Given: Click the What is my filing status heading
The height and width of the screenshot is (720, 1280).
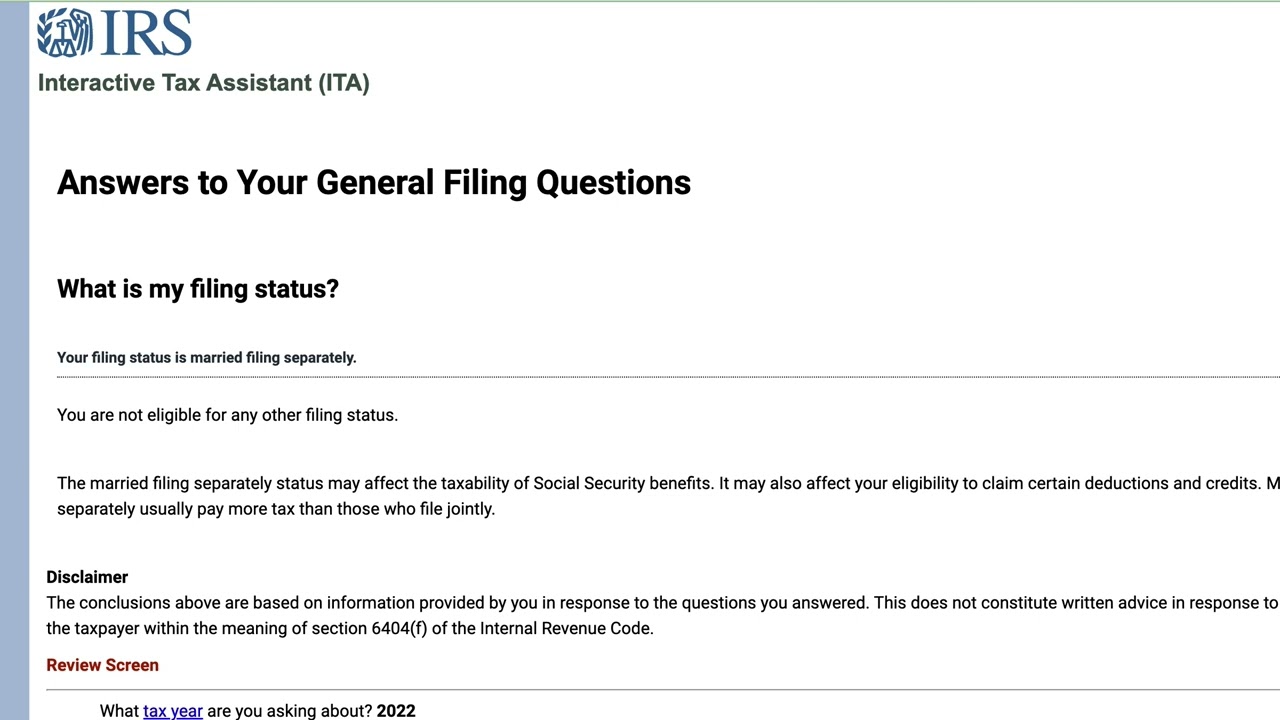Looking at the screenshot, I should click(x=197, y=289).
